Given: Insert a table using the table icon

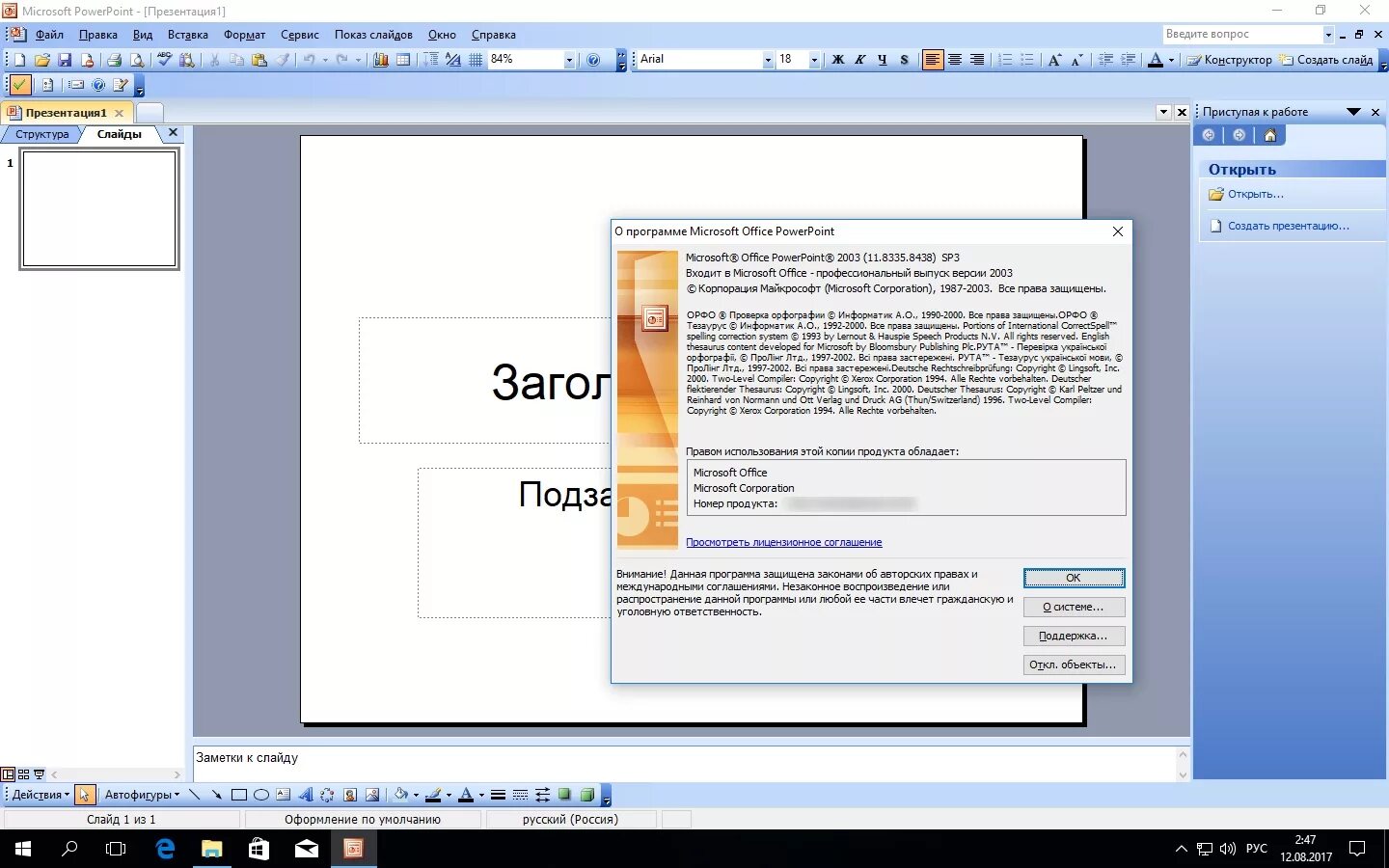Looking at the screenshot, I should 403,60.
